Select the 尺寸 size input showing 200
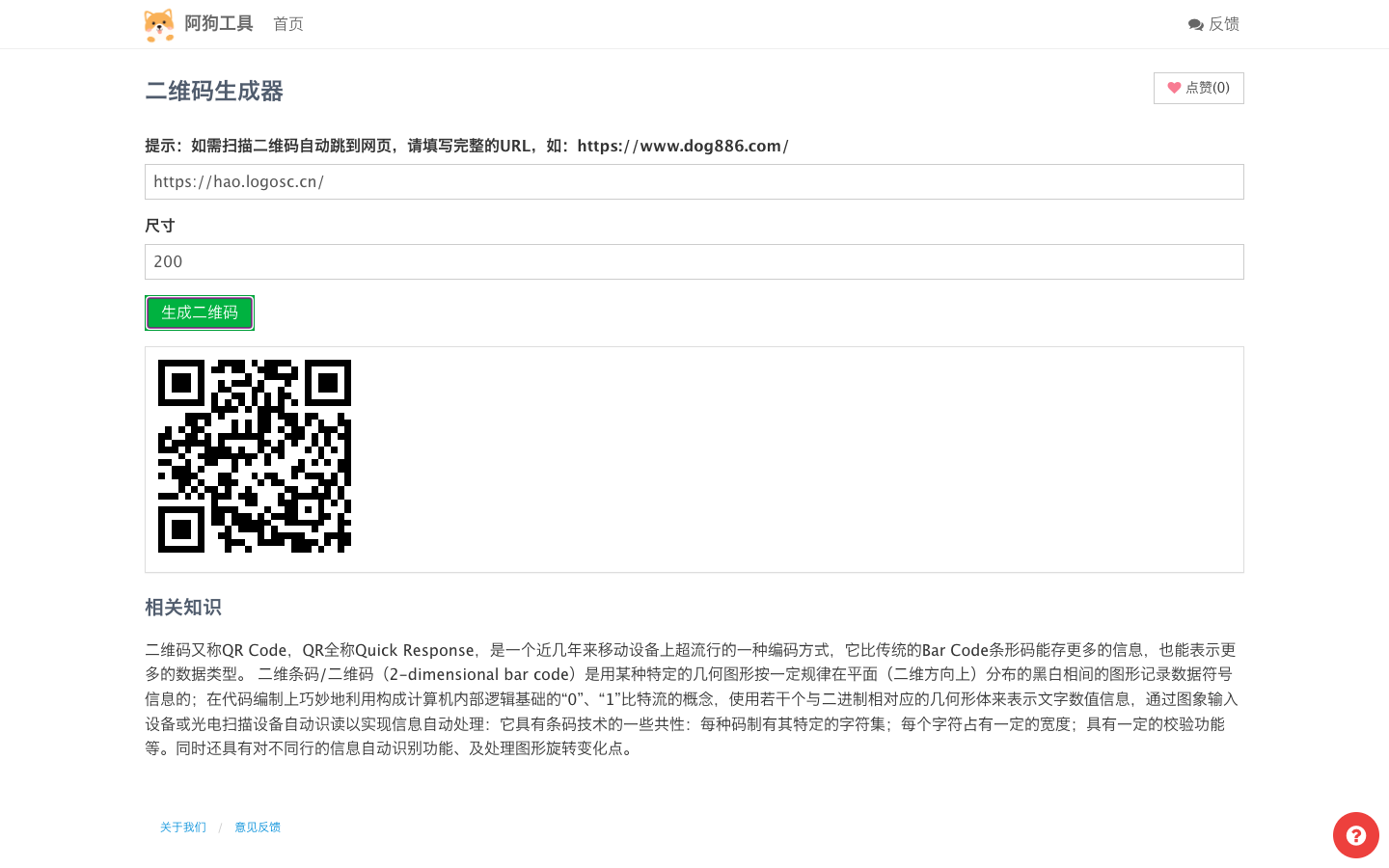Viewport: 1389px width, 868px height. [x=694, y=261]
